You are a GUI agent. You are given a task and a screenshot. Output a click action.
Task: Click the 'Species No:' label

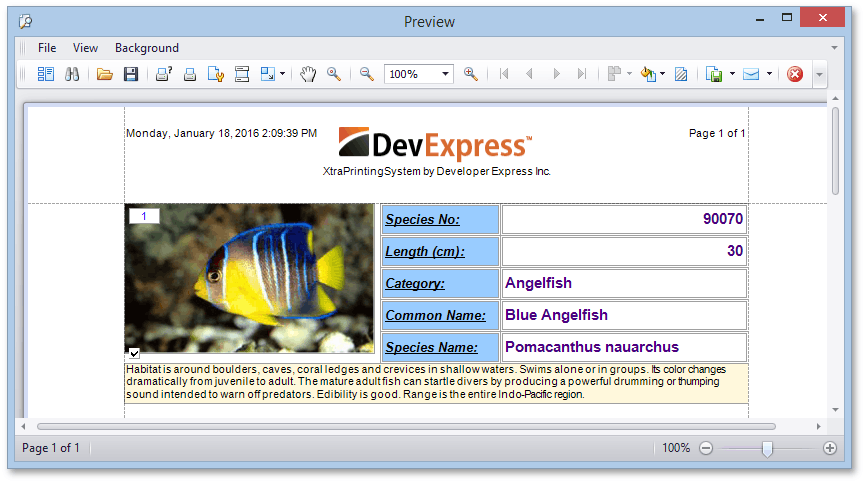tap(423, 219)
